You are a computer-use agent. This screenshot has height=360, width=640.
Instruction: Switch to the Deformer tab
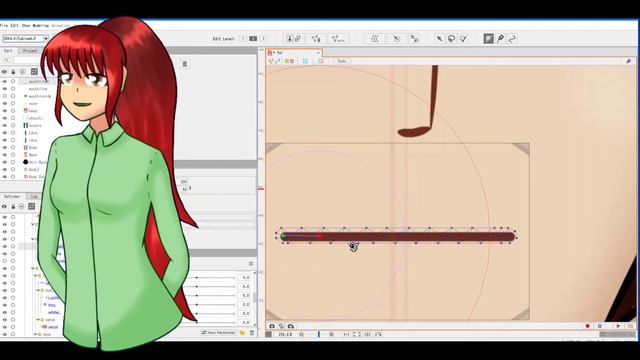click(12, 196)
